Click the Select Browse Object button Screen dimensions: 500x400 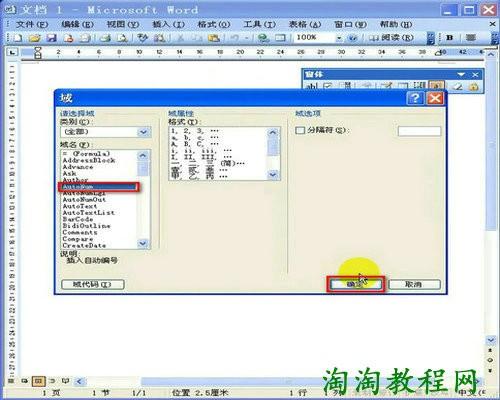(x=491, y=360)
